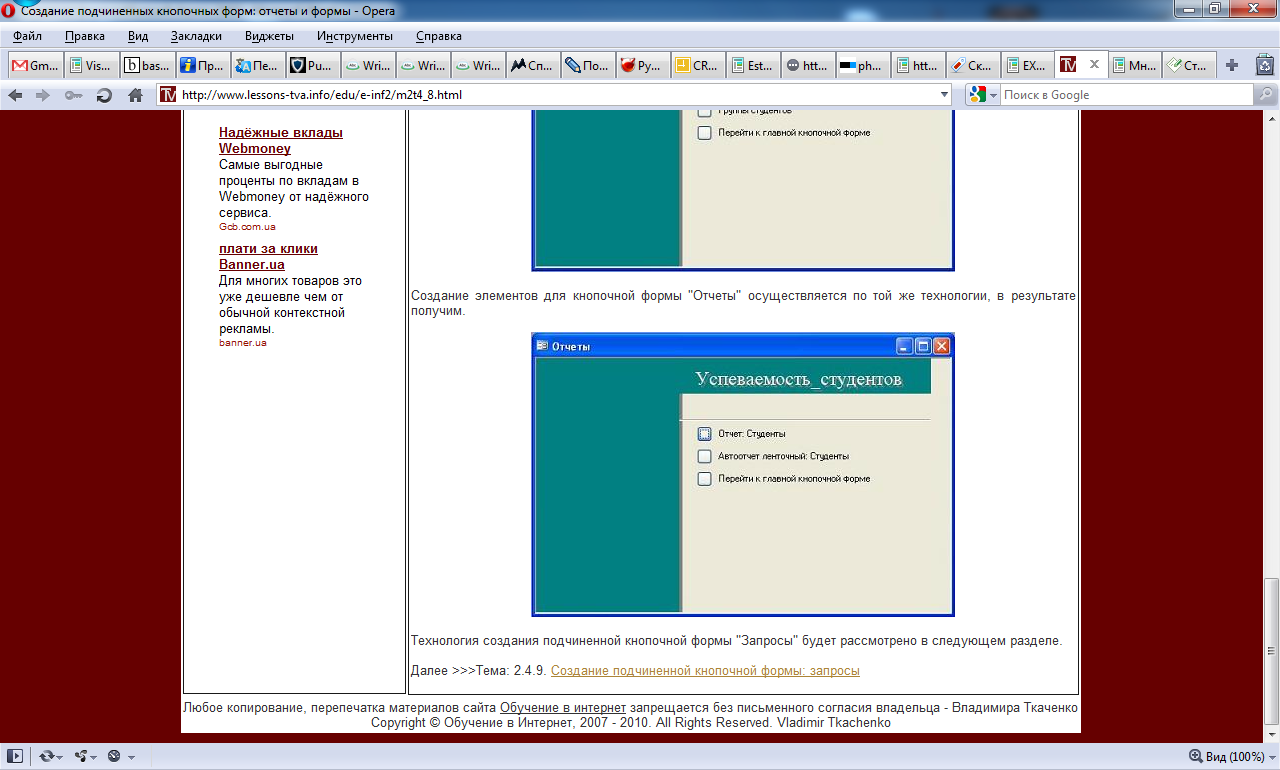Open the 'плати за клики Banner.ua' link
The image size is (1280, 770).
(x=268, y=257)
